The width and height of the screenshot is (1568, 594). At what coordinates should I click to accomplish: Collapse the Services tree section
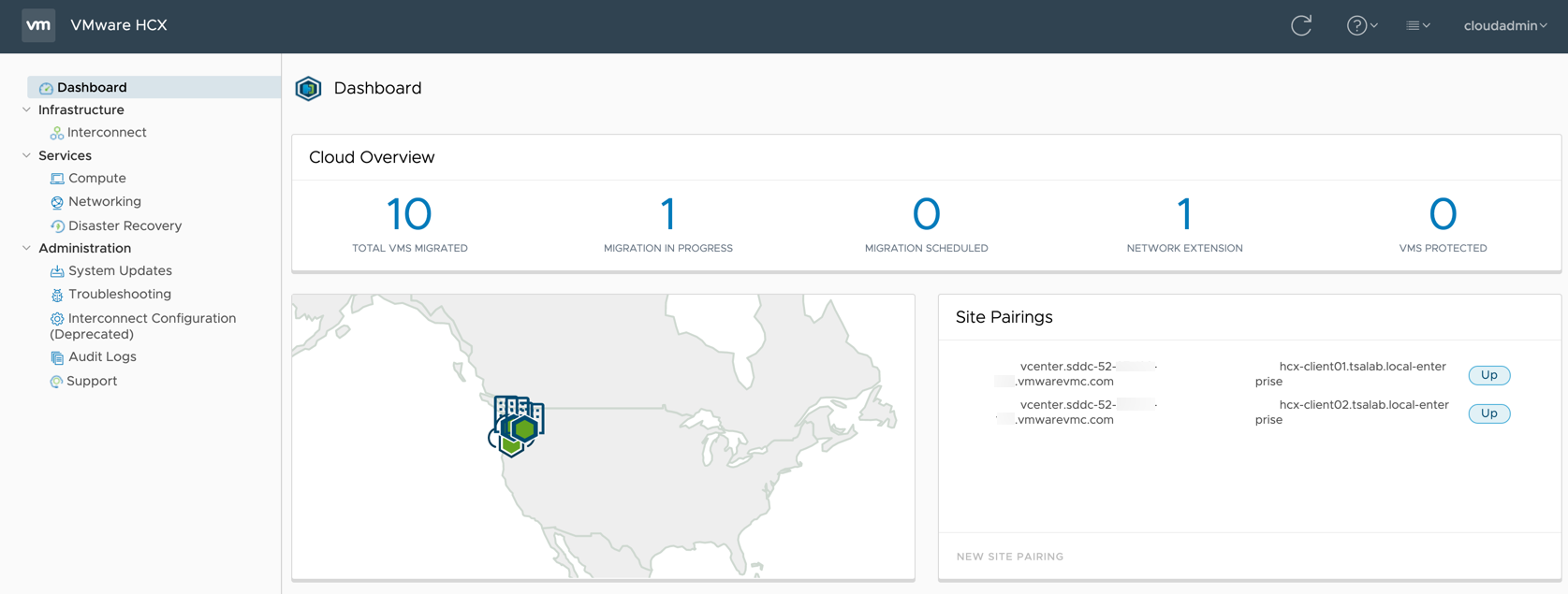coord(26,155)
